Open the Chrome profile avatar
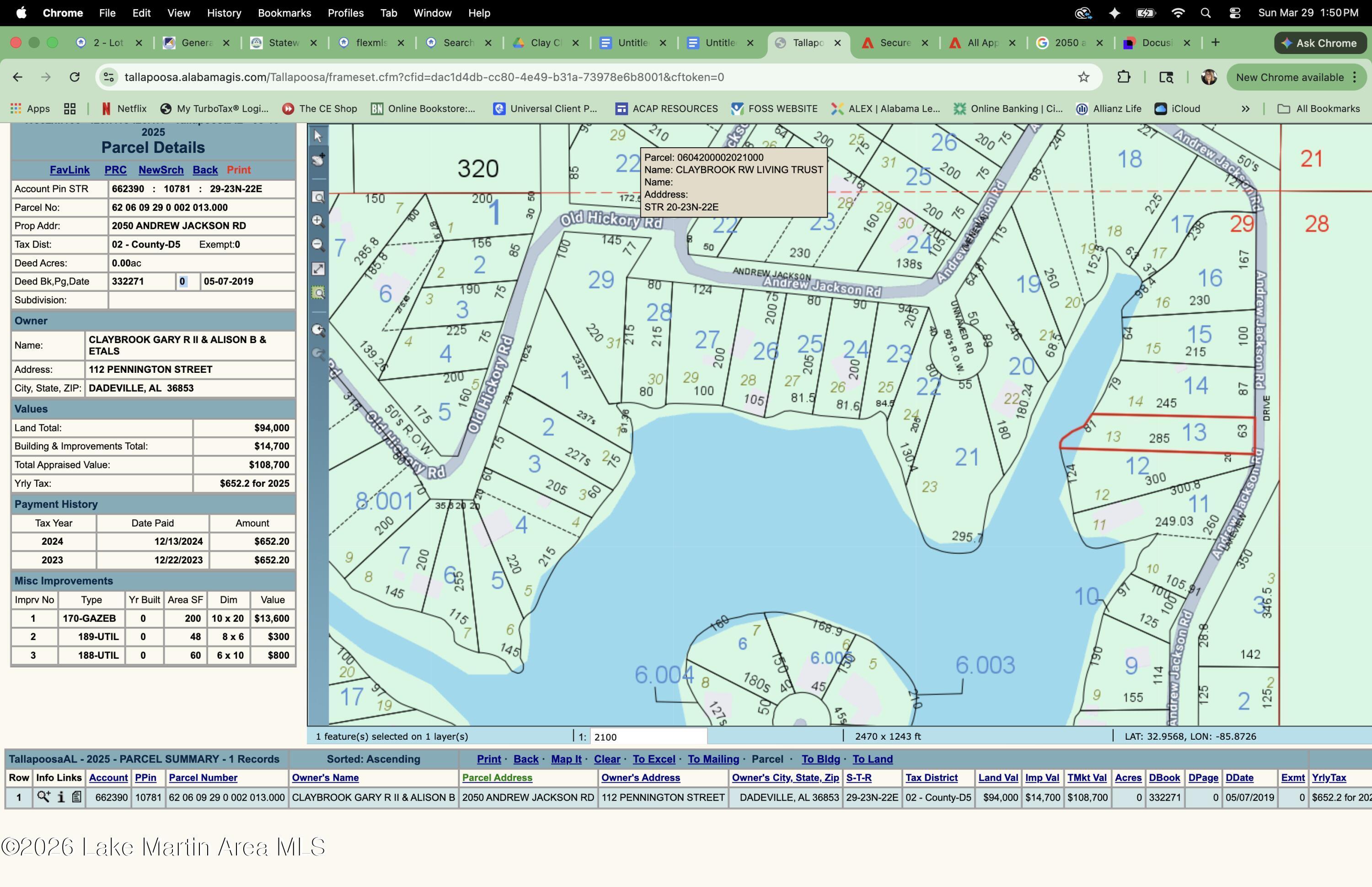The height and width of the screenshot is (887, 1372). [1208, 77]
